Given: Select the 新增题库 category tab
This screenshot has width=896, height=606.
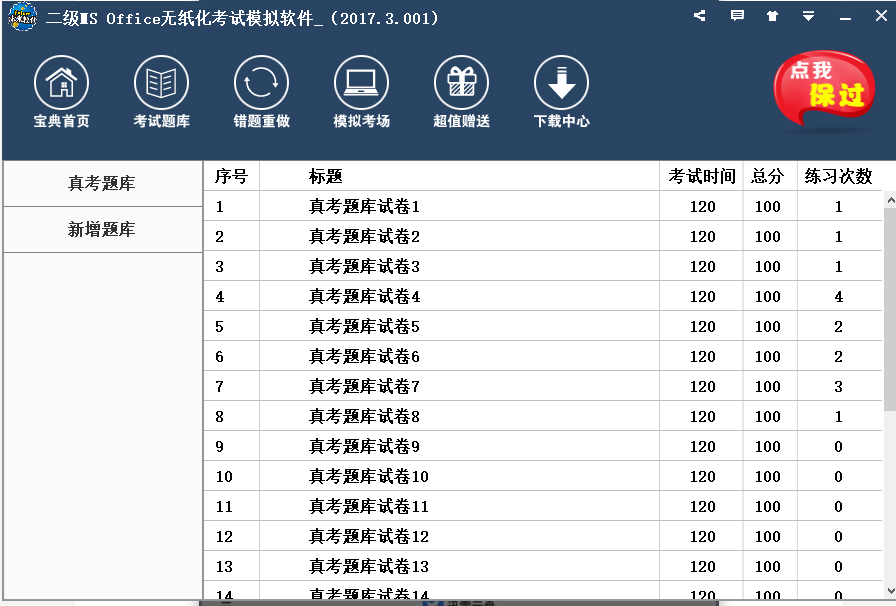Looking at the screenshot, I should (x=102, y=230).
